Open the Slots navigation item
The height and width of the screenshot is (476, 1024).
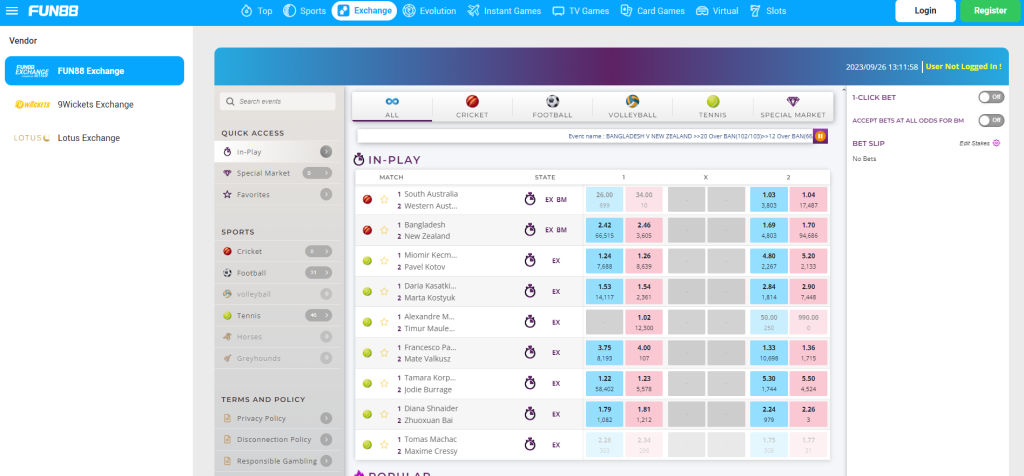tap(768, 11)
